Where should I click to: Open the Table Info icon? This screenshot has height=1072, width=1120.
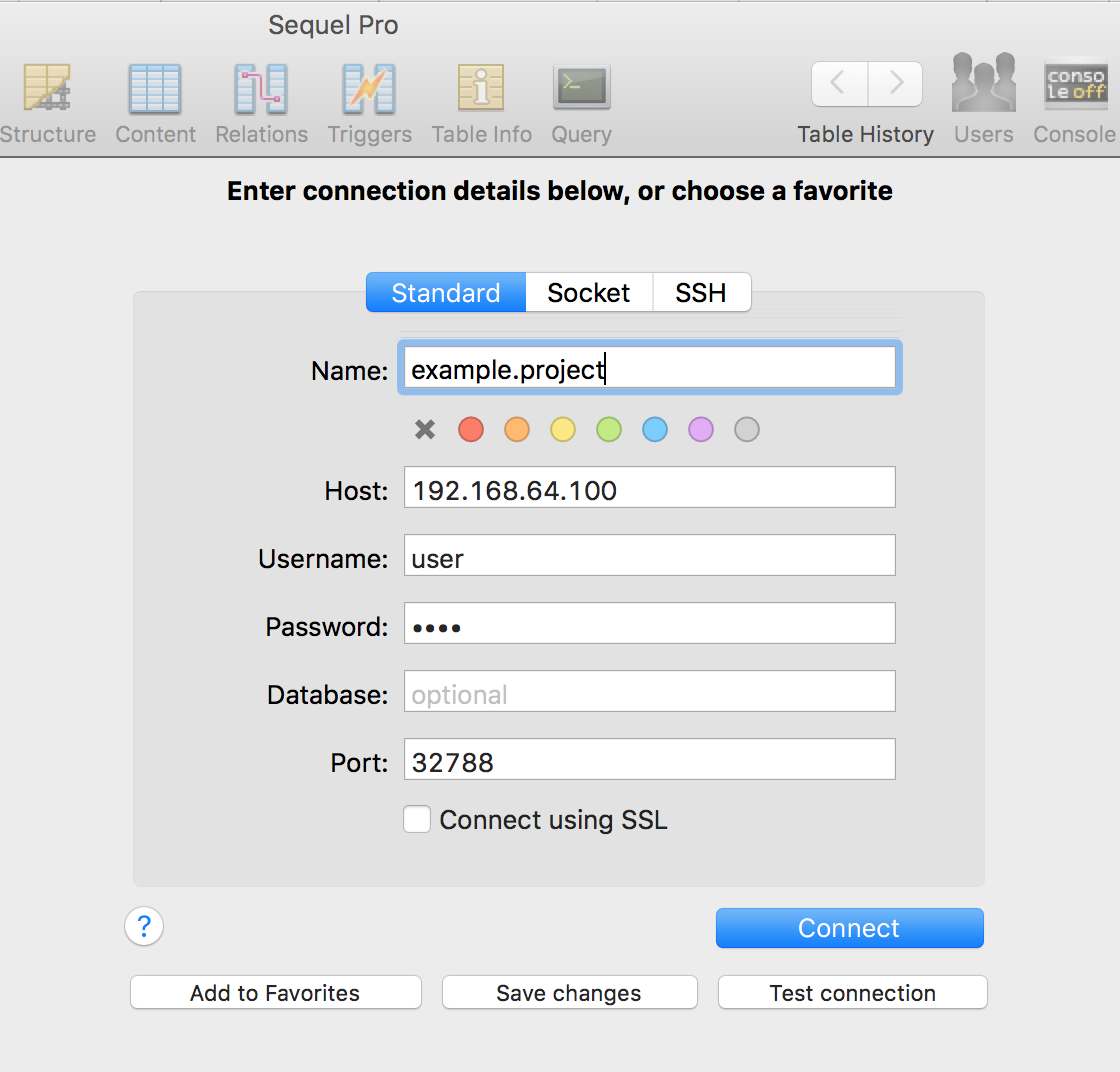click(x=481, y=87)
